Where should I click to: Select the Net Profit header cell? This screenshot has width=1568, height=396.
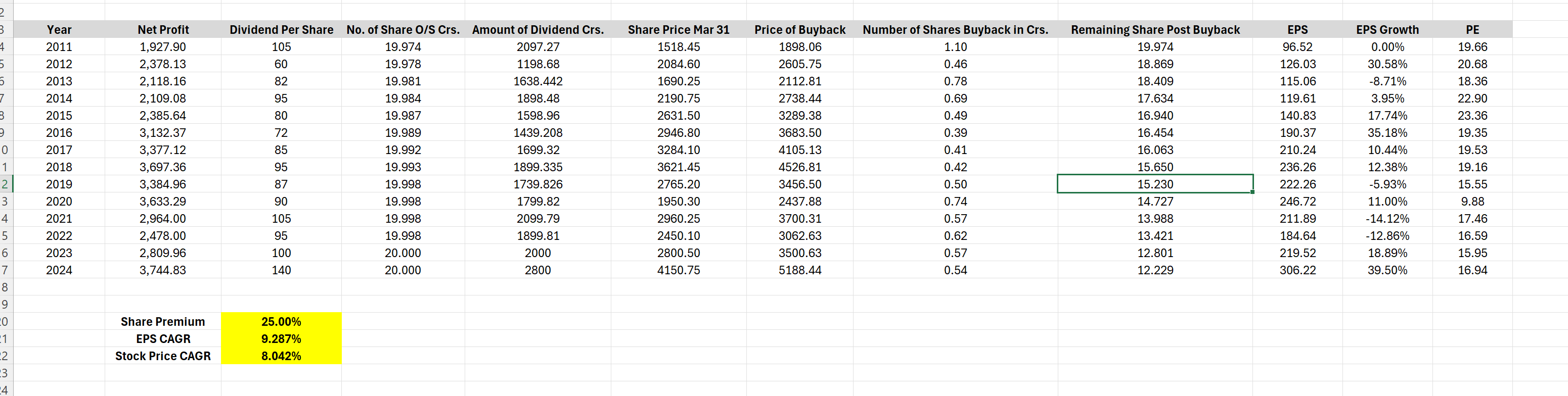tap(163, 30)
